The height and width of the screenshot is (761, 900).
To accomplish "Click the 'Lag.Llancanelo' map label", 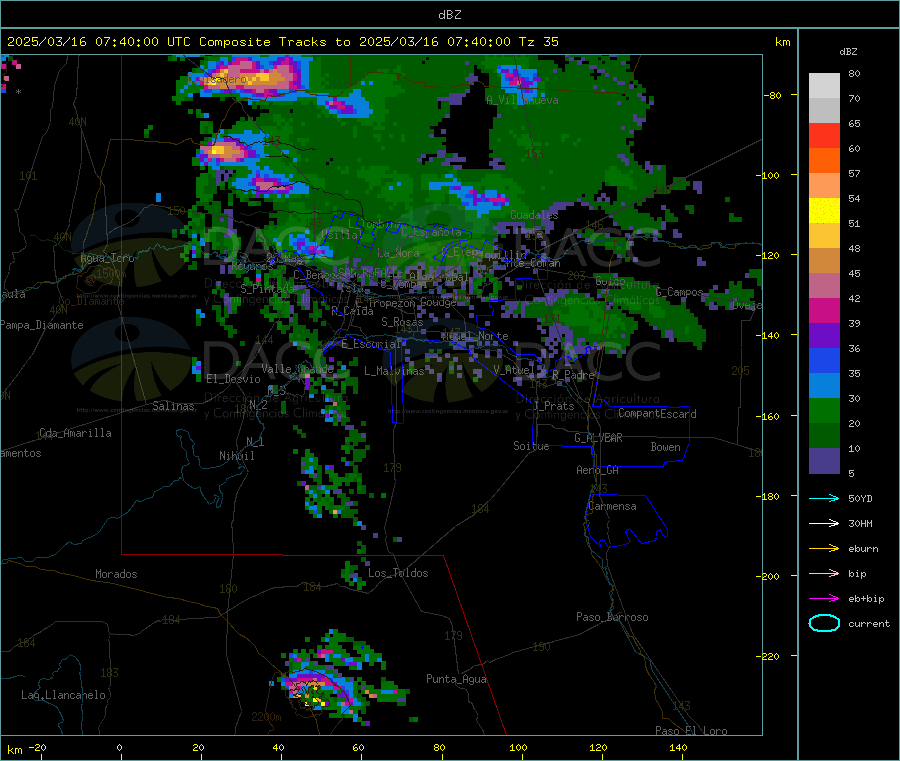I will point(63,695).
